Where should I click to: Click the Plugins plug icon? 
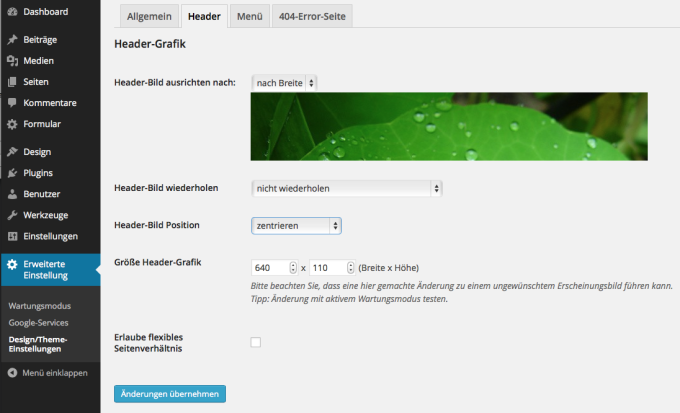pyautogui.click(x=12, y=173)
